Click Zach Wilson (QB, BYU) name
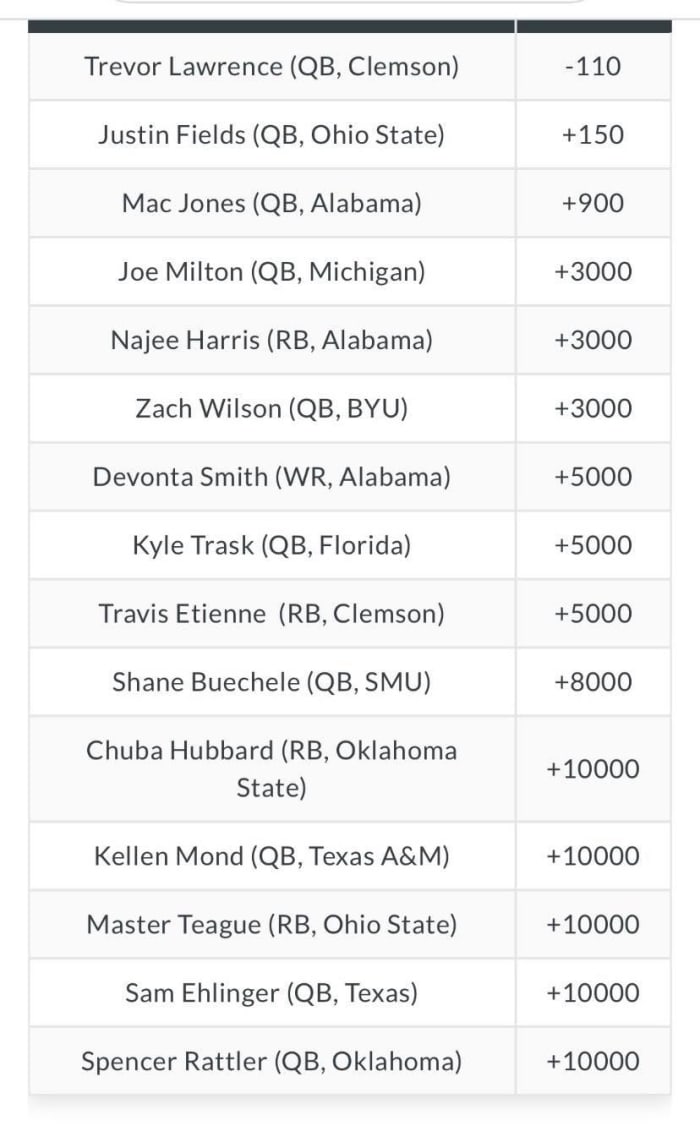This screenshot has height=1137, width=700. (272, 409)
